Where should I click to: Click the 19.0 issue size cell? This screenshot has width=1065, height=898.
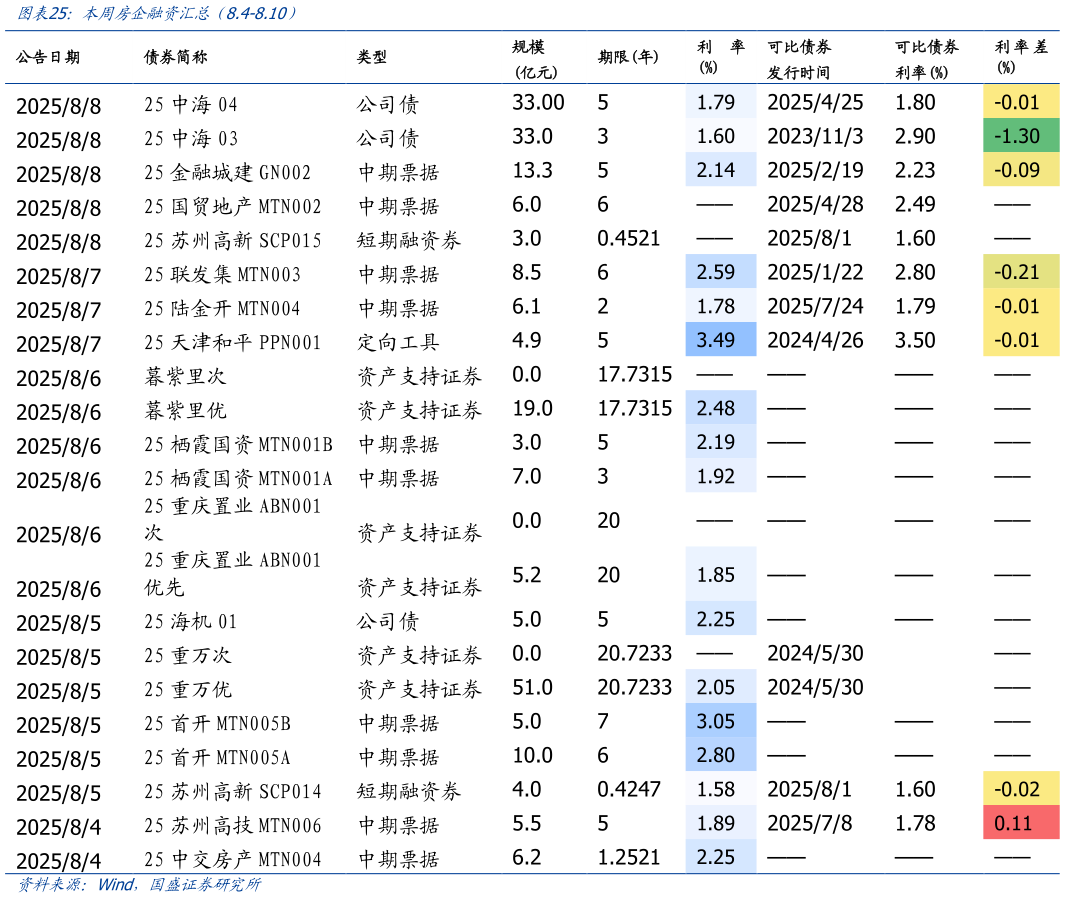(532, 408)
